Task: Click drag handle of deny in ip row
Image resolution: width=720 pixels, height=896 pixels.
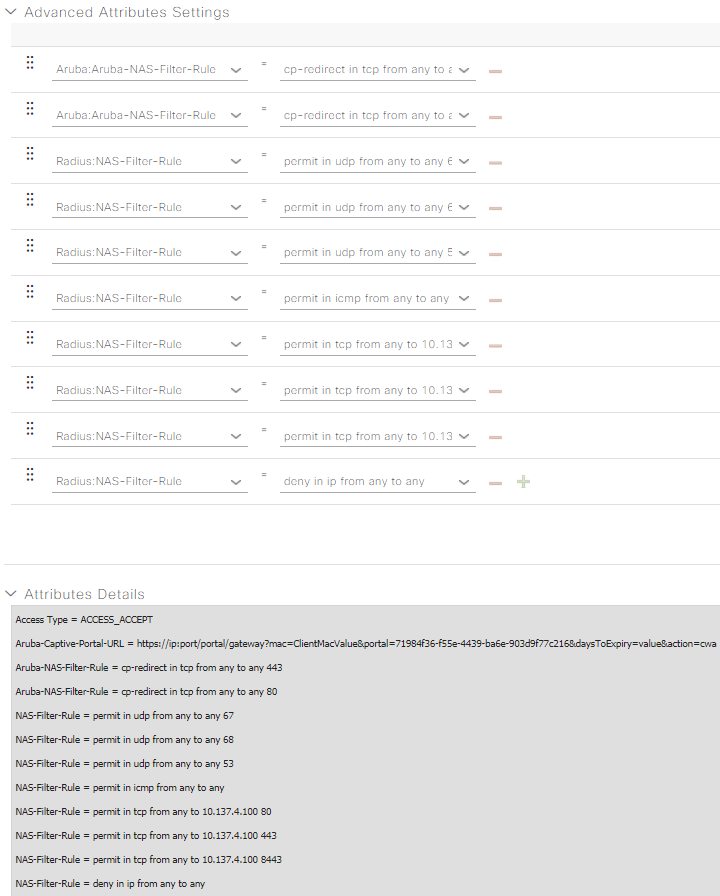Action: 30,474
